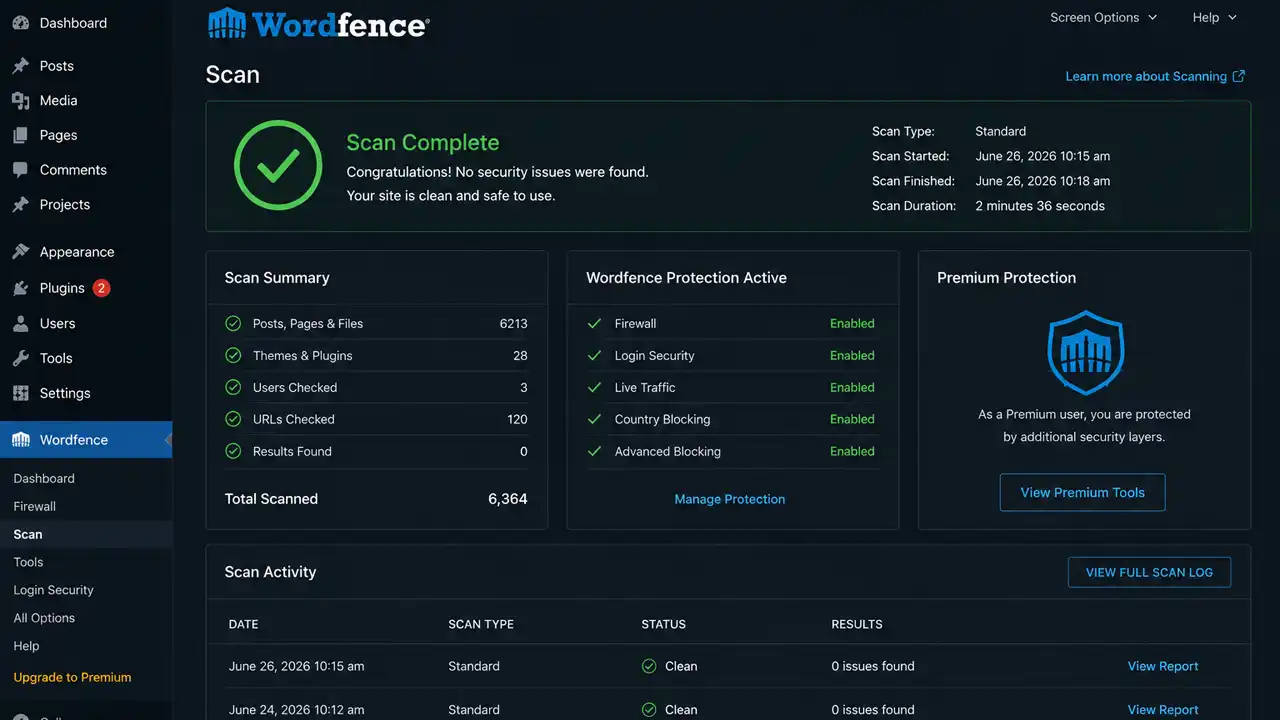Click the Users person icon
This screenshot has width=1280, height=720.
20,324
